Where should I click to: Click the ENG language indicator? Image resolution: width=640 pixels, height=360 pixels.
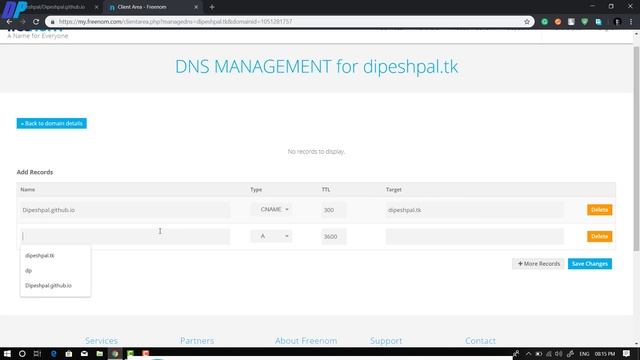tap(584, 353)
